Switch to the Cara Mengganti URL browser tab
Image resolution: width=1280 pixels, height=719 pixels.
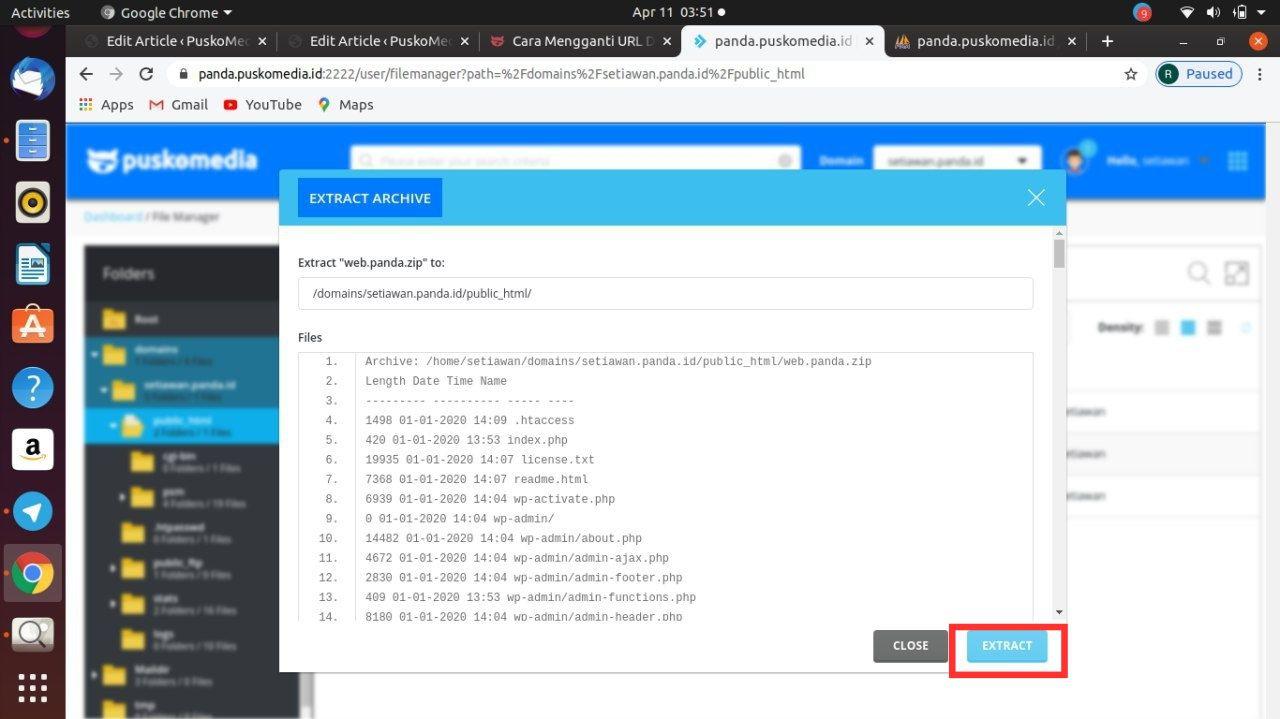pos(575,41)
